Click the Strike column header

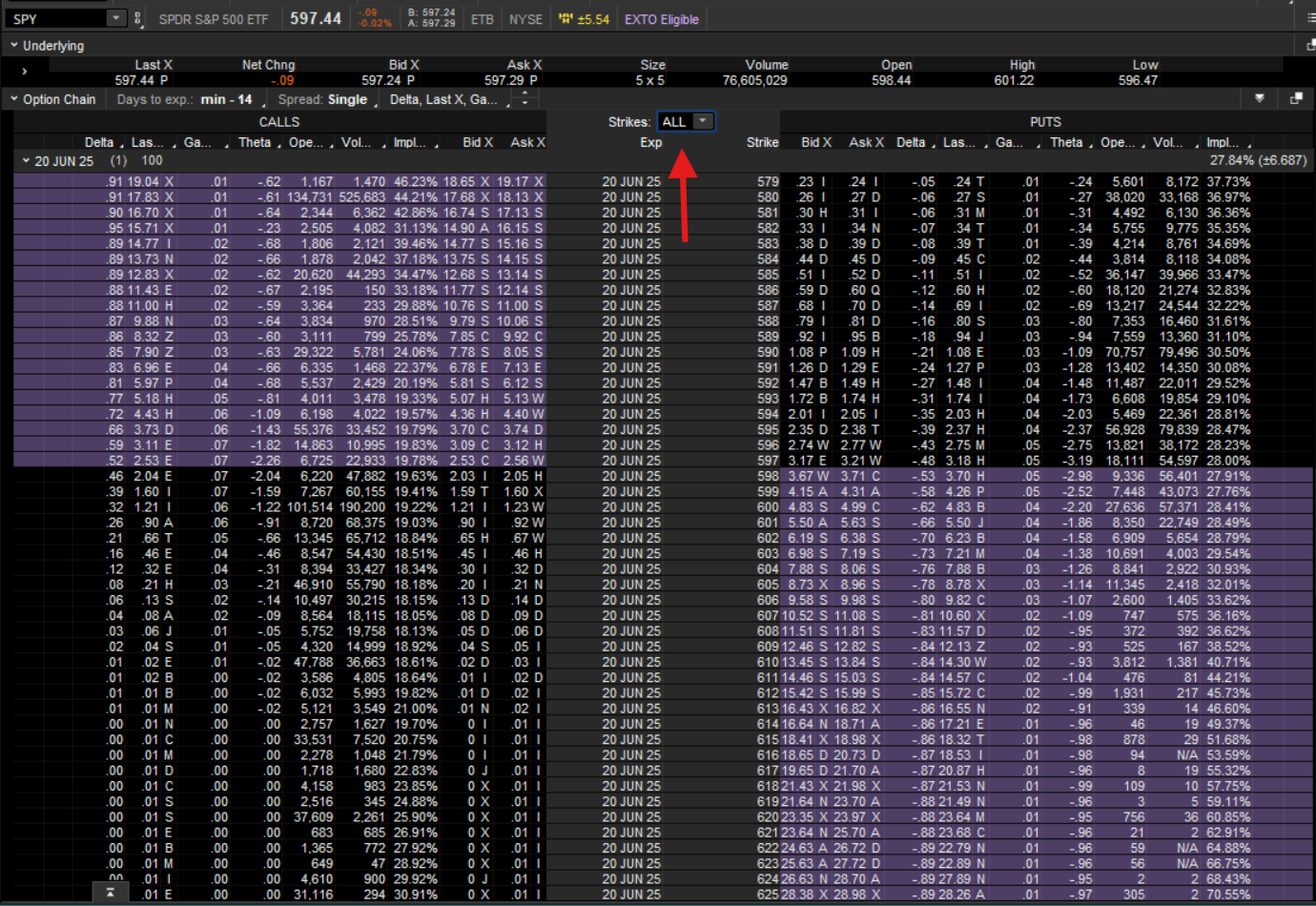pyautogui.click(x=762, y=142)
